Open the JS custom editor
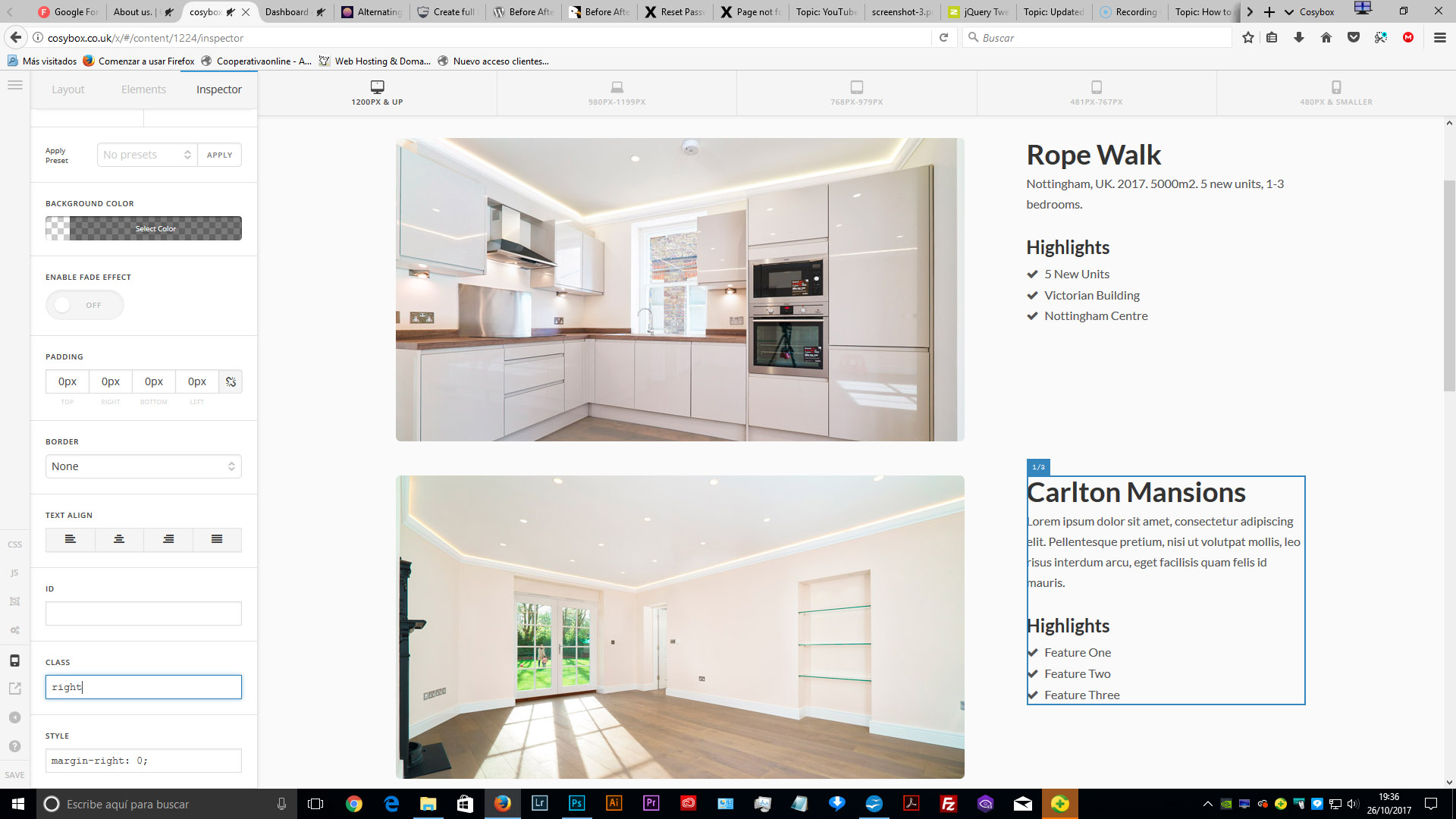The image size is (1456, 819). coord(14,573)
